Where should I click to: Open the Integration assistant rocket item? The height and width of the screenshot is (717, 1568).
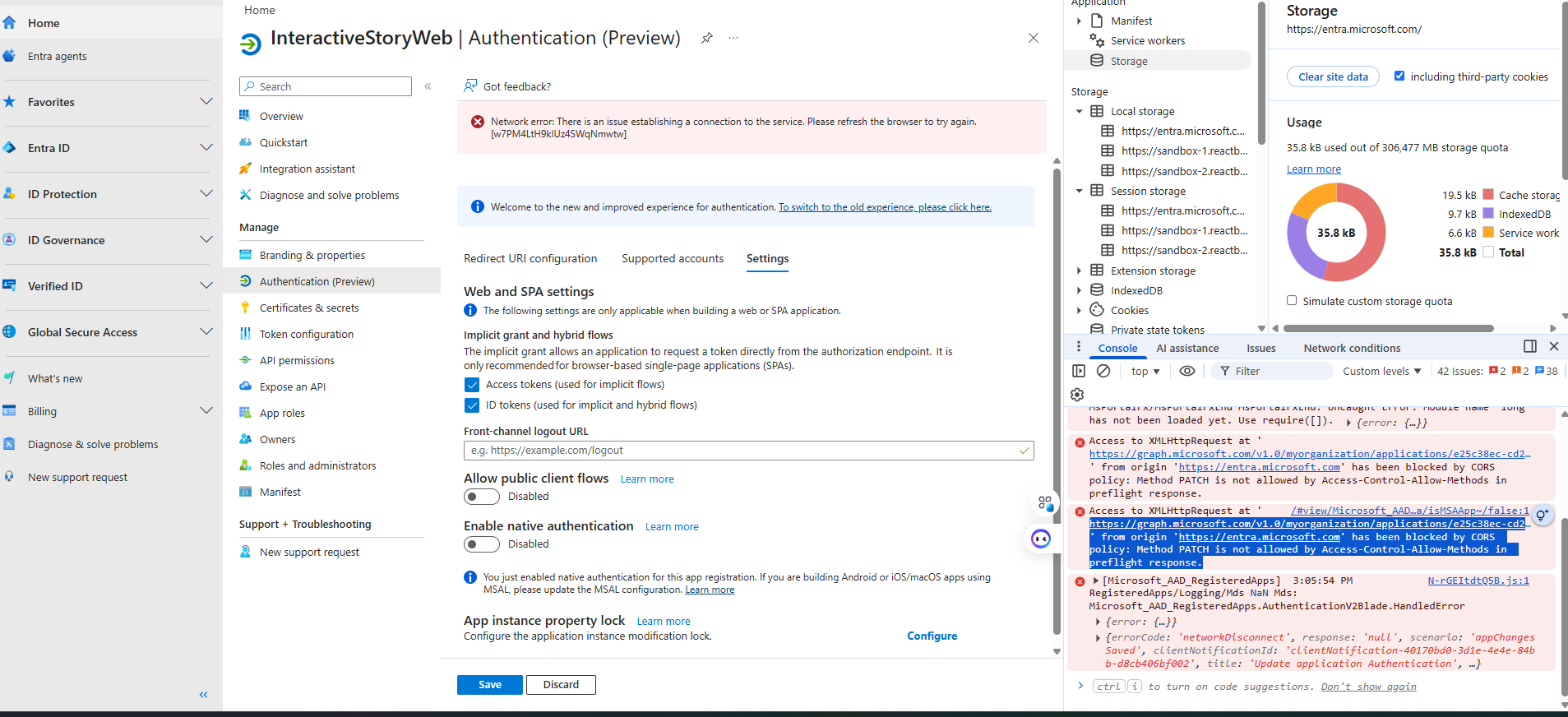(x=307, y=169)
